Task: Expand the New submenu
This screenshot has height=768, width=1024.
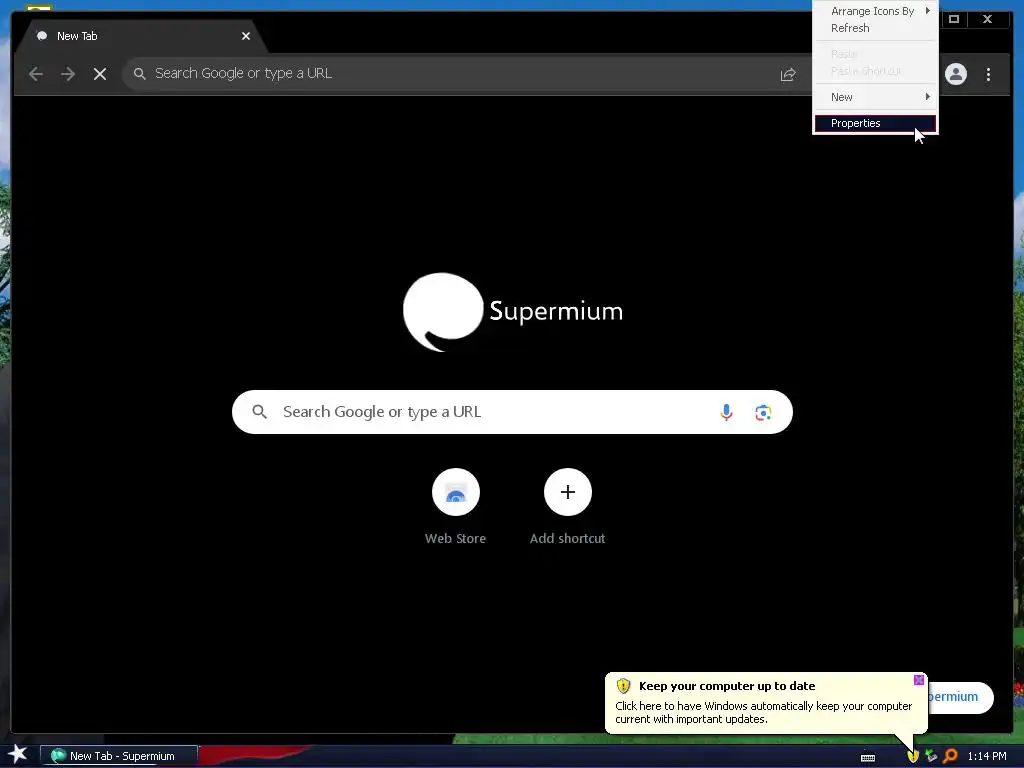Action: [x=875, y=97]
